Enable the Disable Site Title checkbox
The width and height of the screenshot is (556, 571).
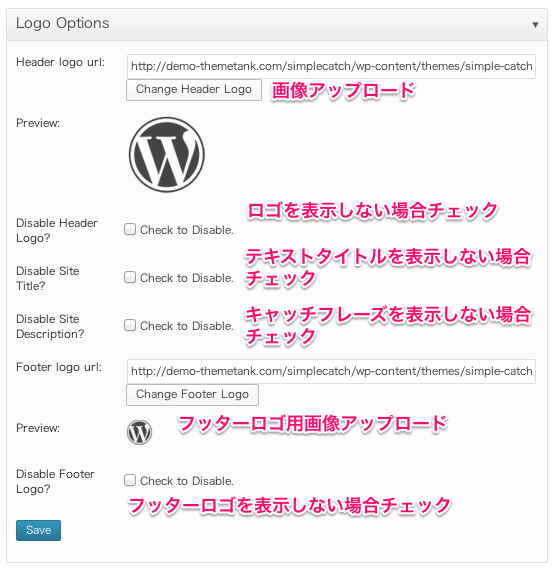click(130, 277)
